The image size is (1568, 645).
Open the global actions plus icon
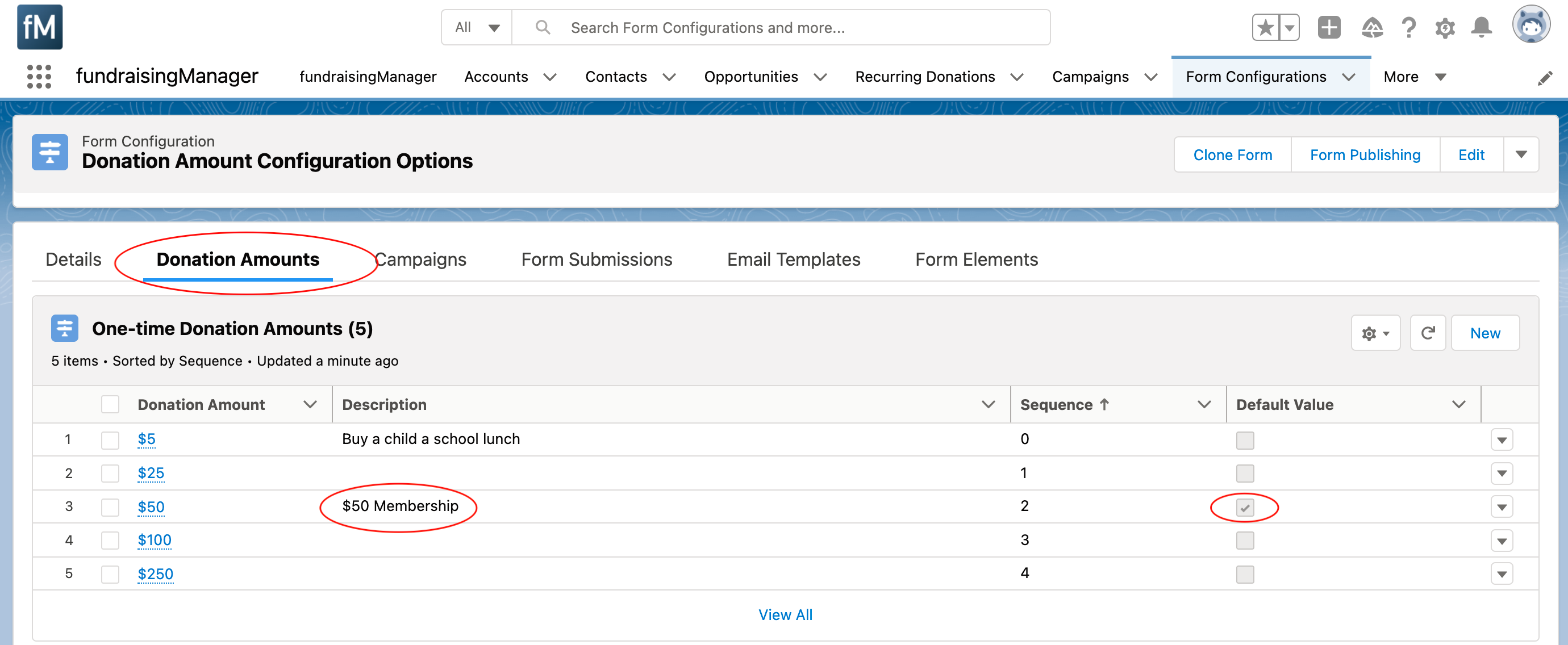tap(1329, 27)
